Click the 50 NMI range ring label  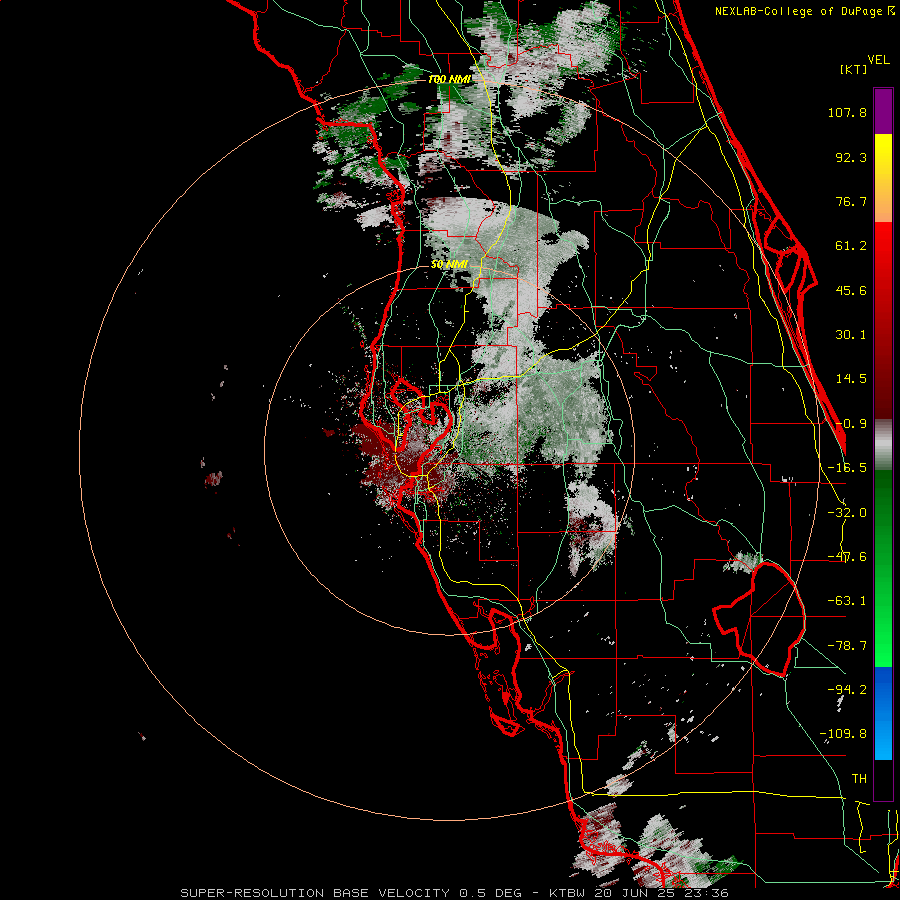click(x=449, y=265)
